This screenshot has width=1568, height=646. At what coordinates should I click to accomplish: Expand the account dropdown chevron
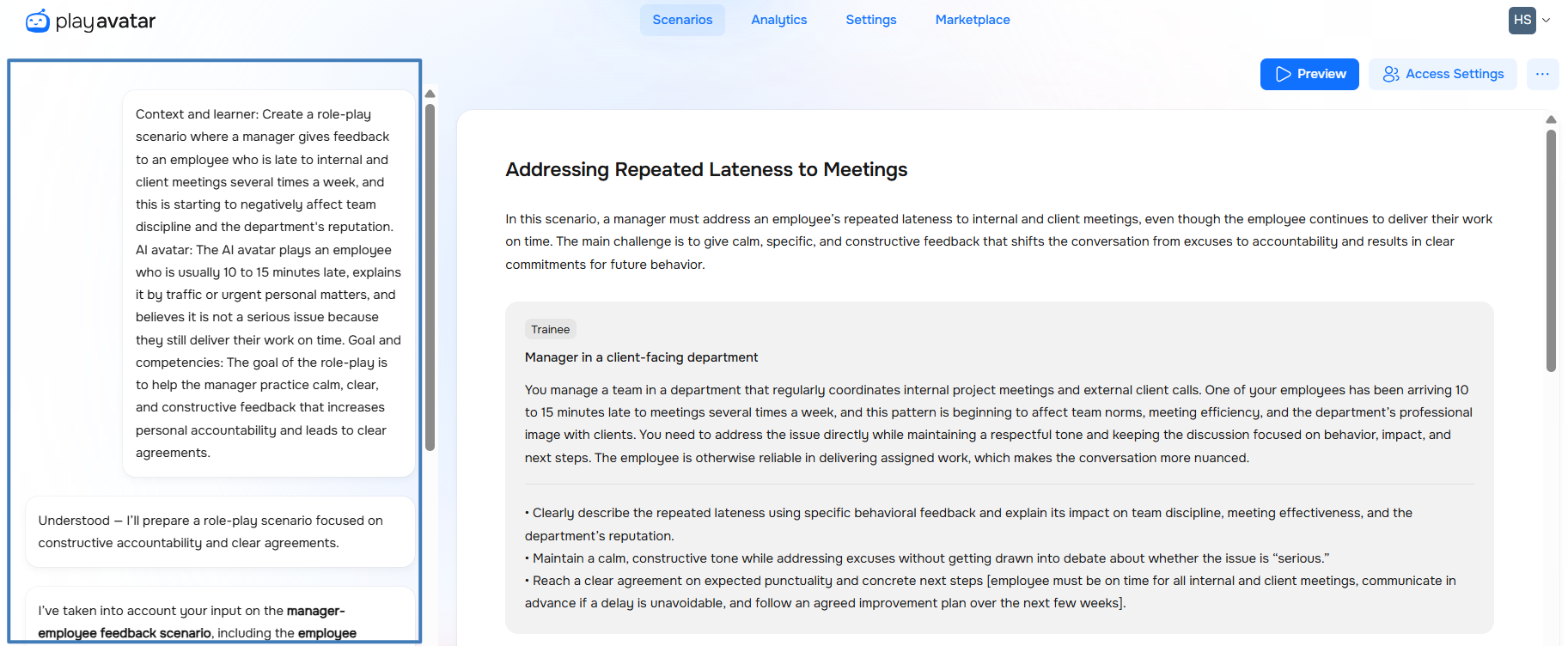pyautogui.click(x=1546, y=20)
